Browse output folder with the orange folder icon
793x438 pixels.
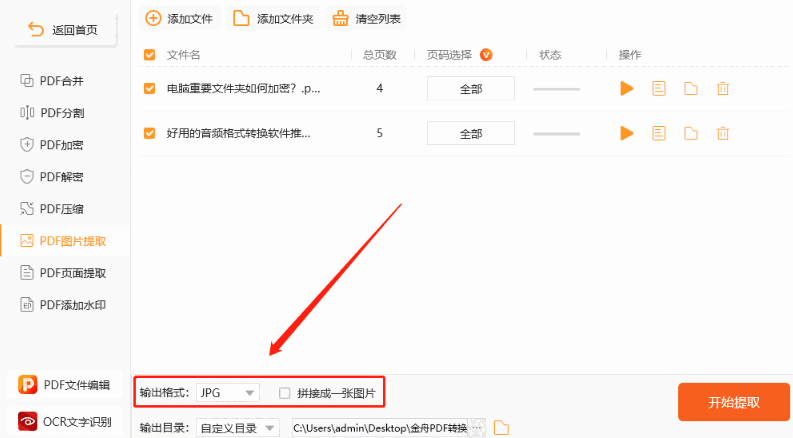click(501, 427)
